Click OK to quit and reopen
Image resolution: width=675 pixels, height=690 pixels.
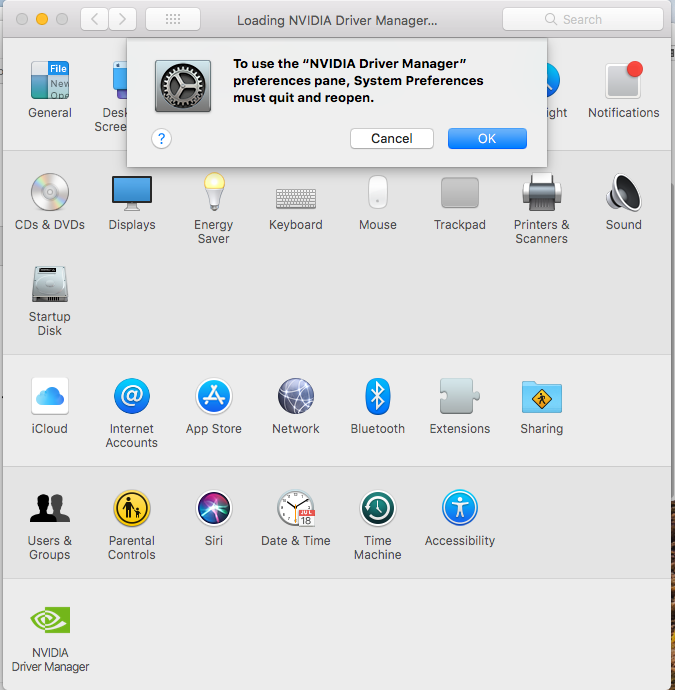coord(487,139)
